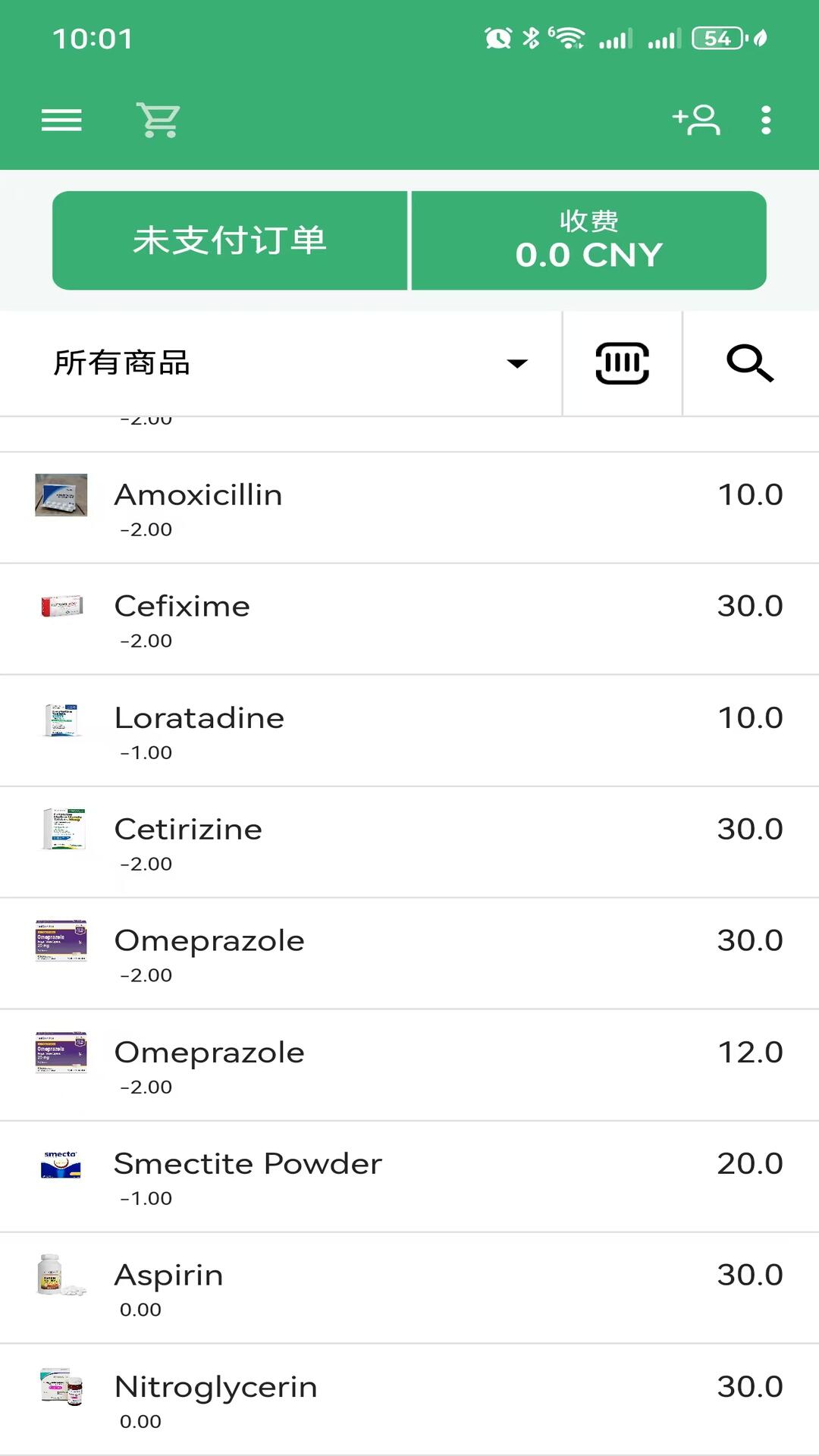Select the Amoxicillin product thumbnail
The width and height of the screenshot is (819, 1456).
point(61,495)
